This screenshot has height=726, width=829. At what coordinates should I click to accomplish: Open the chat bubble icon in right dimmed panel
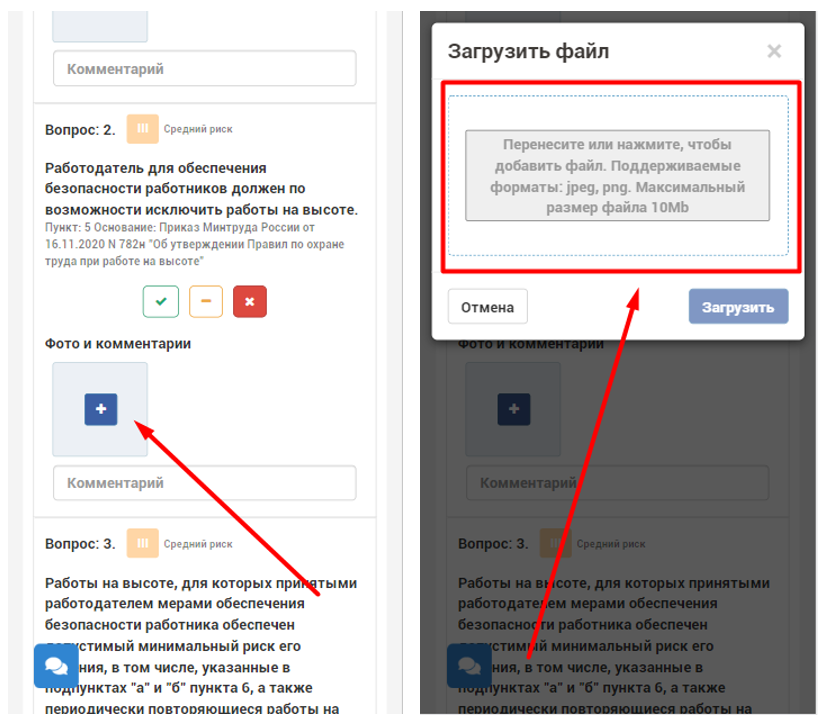pos(468,665)
